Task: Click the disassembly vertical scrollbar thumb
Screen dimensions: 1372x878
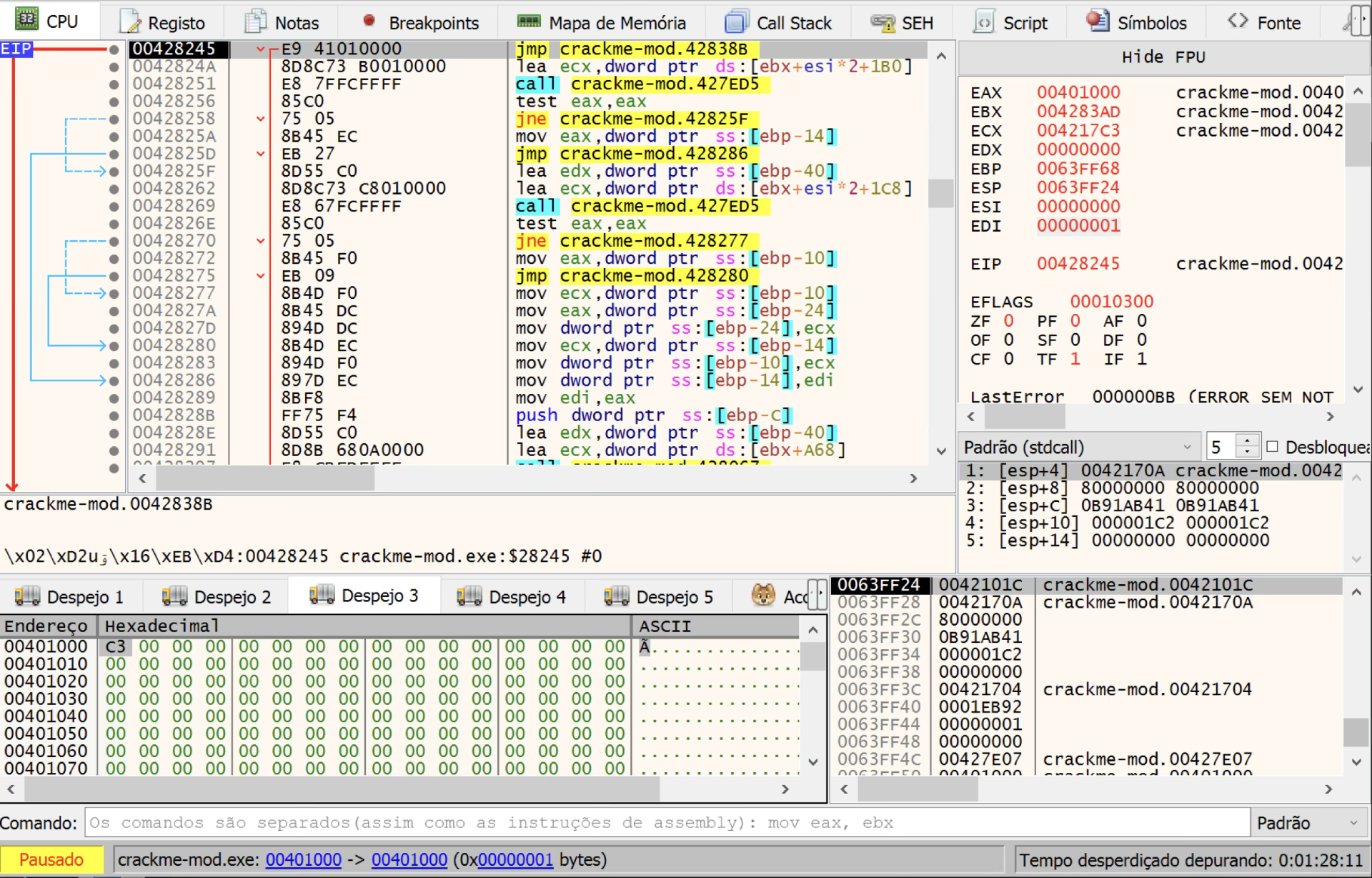Action: pyautogui.click(x=941, y=193)
